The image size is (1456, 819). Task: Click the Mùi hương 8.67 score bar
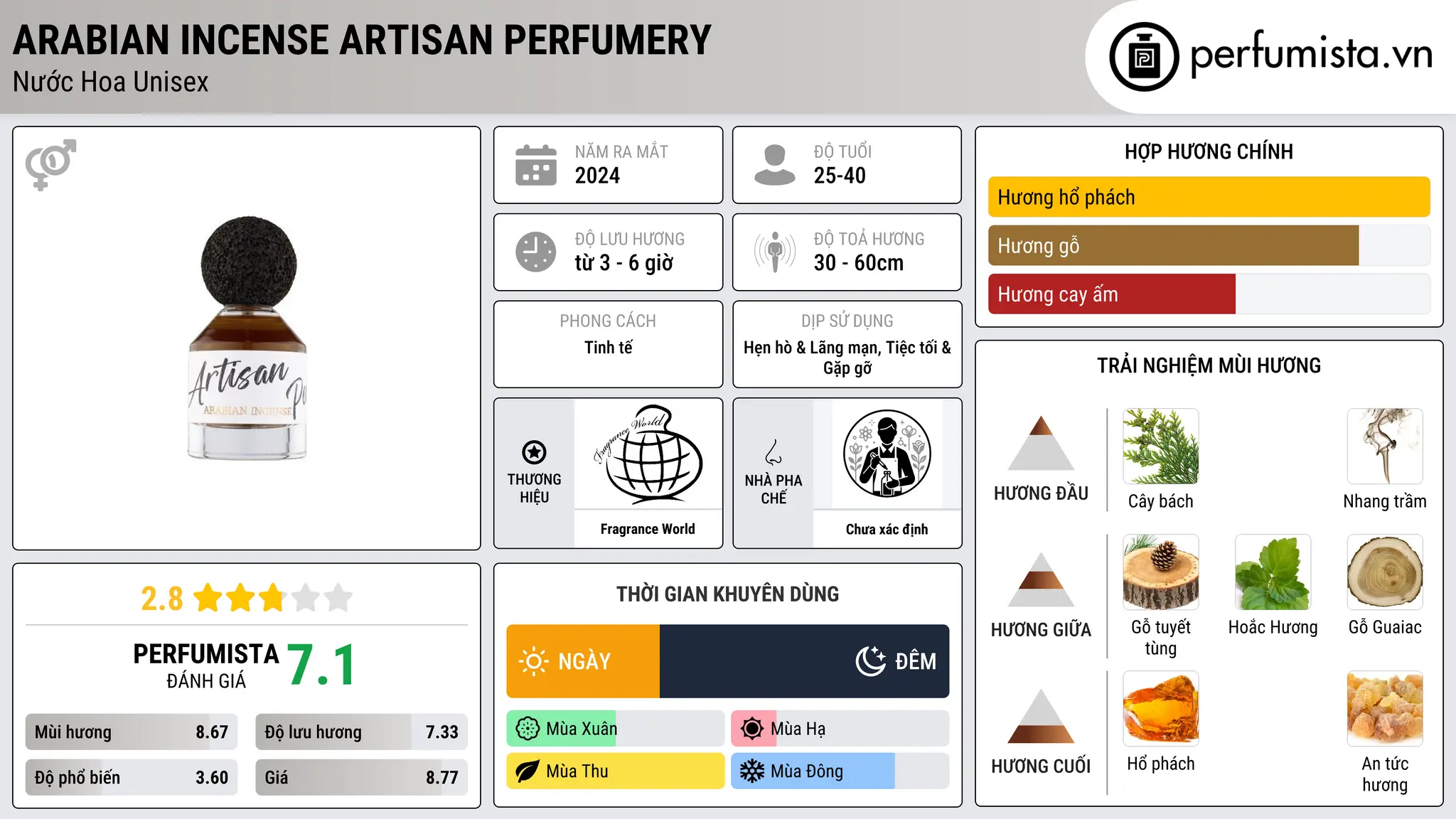[132, 732]
